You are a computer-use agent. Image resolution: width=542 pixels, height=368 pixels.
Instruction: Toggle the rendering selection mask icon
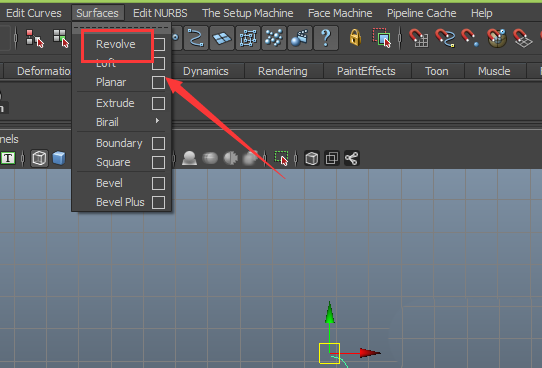click(x=300, y=38)
